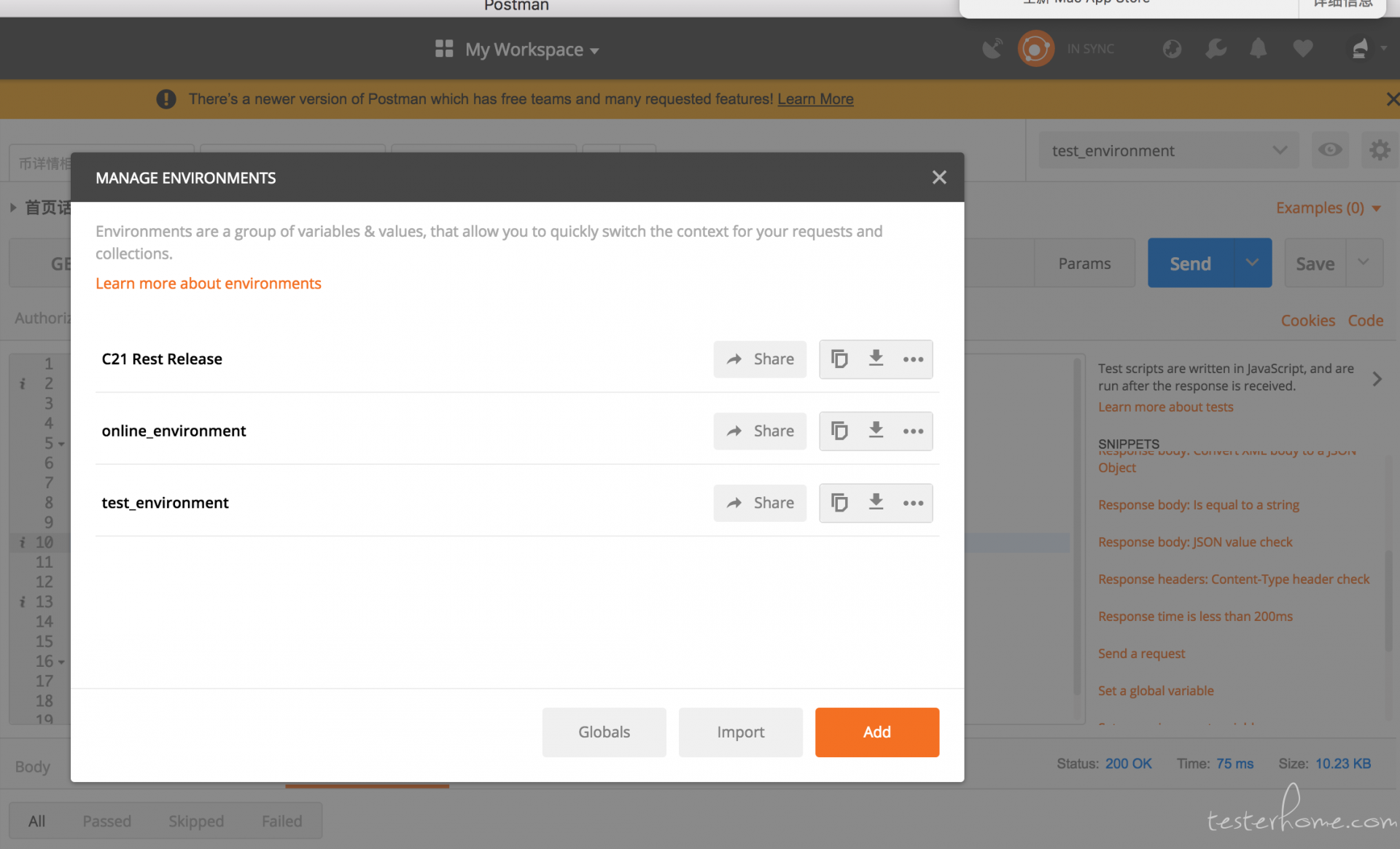Image resolution: width=1400 pixels, height=849 pixels.
Task: Open the Code link
Action: pos(1365,321)
